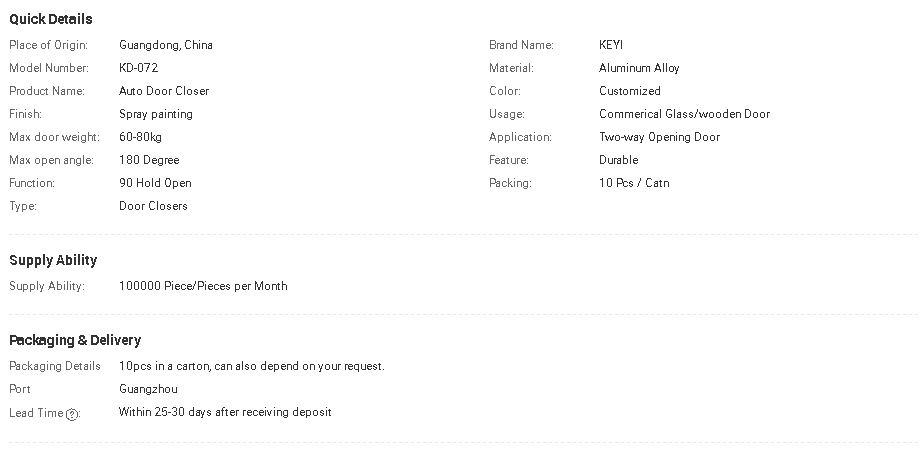Click the Guangdong, China origin value
This screenshot has height=449, width=920.
point(165,45)
